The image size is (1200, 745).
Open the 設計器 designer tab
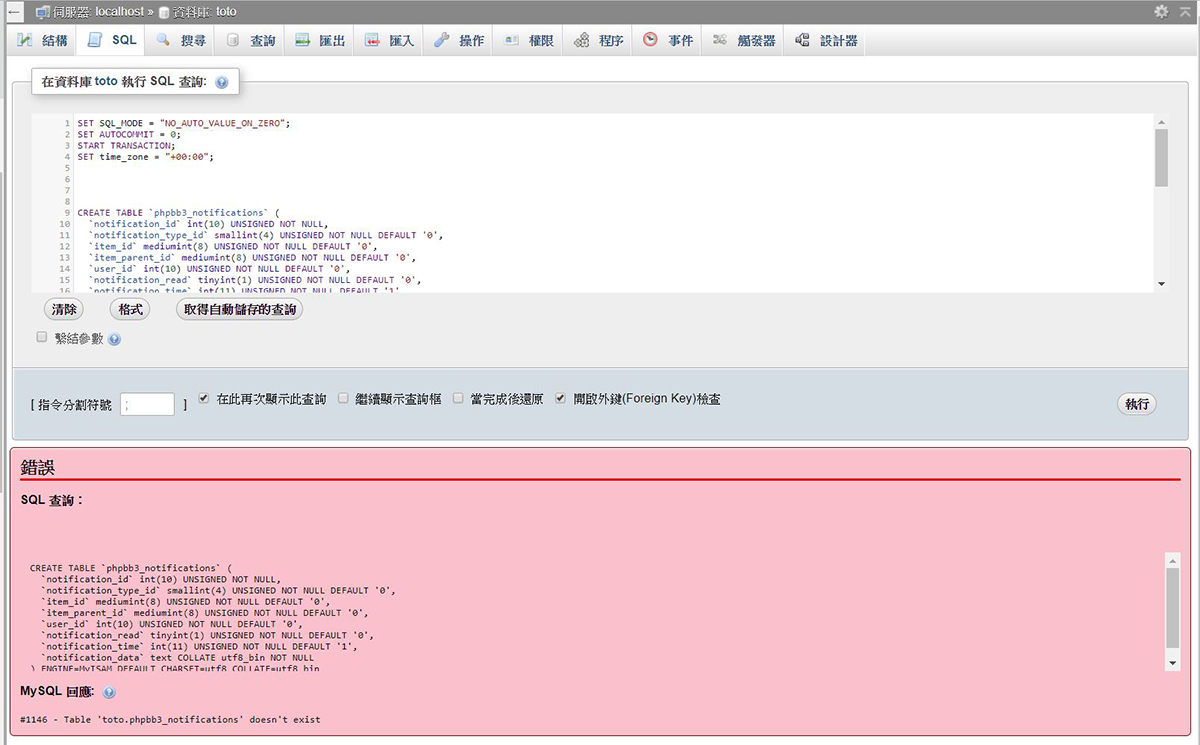(827, 41)
